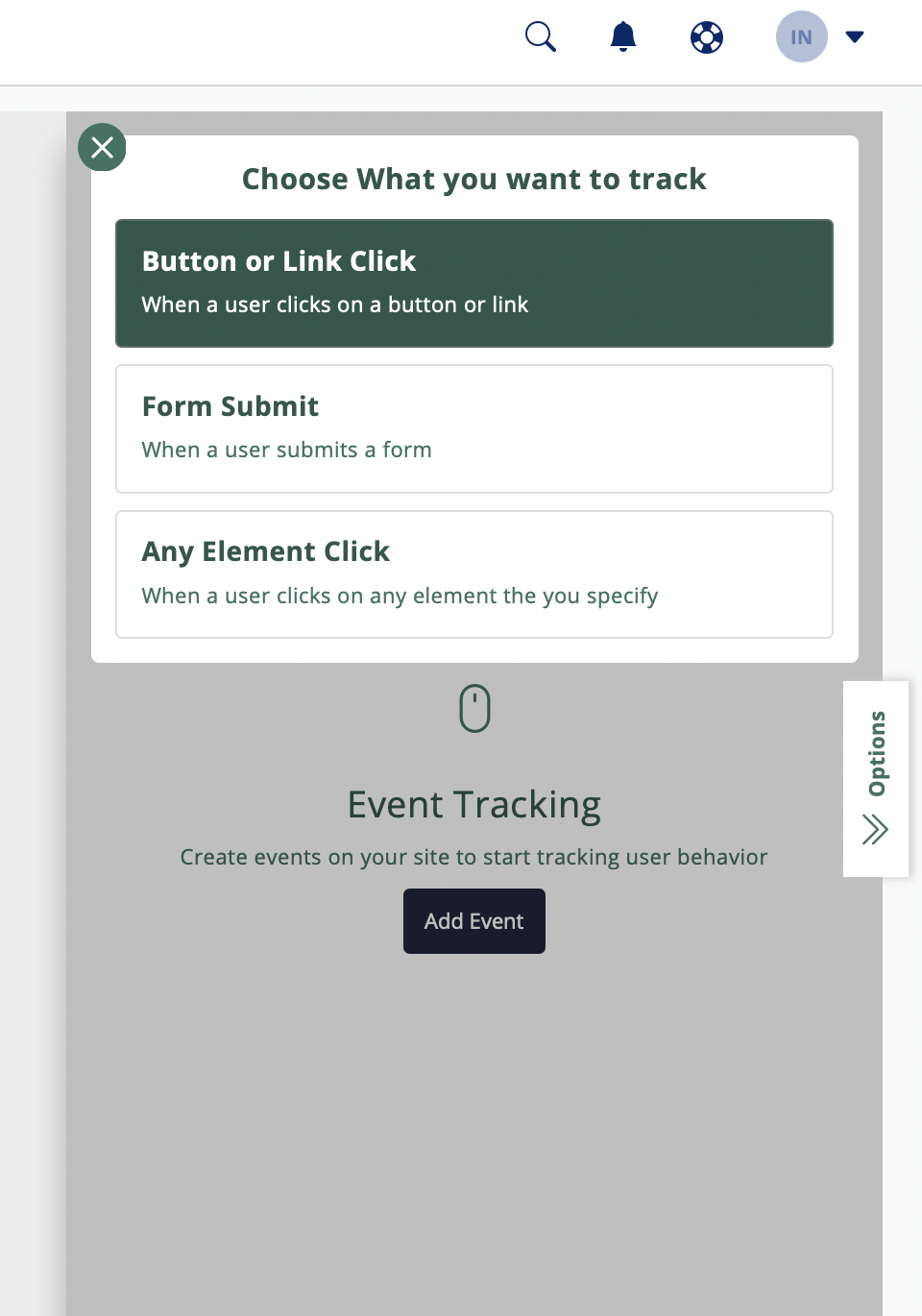The width and height of the screenshot is (922, 1316).
Task: Click the 'Choose What you want to track' title
Action: 474,179
